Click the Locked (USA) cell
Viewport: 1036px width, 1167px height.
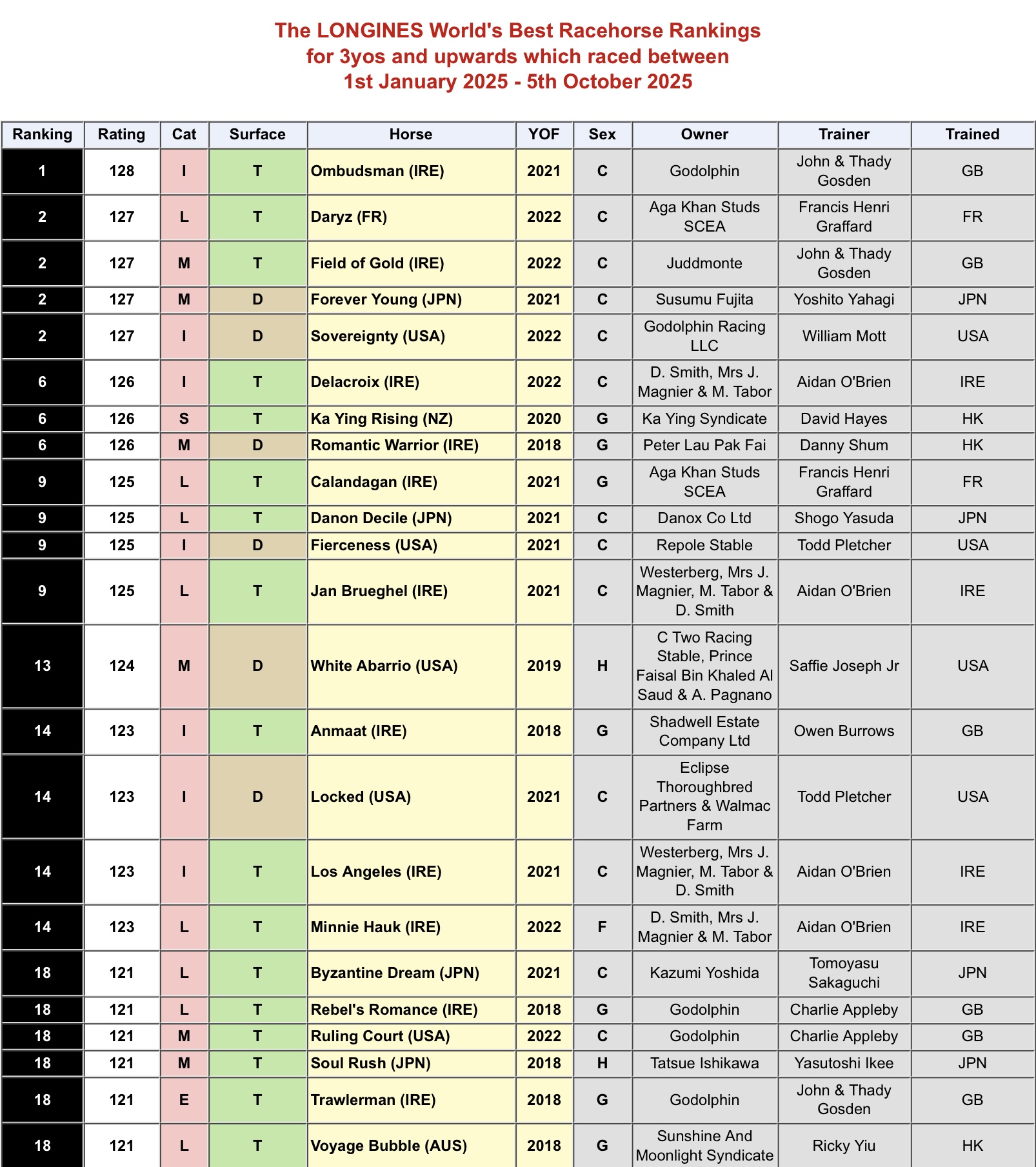coord(411,797)
